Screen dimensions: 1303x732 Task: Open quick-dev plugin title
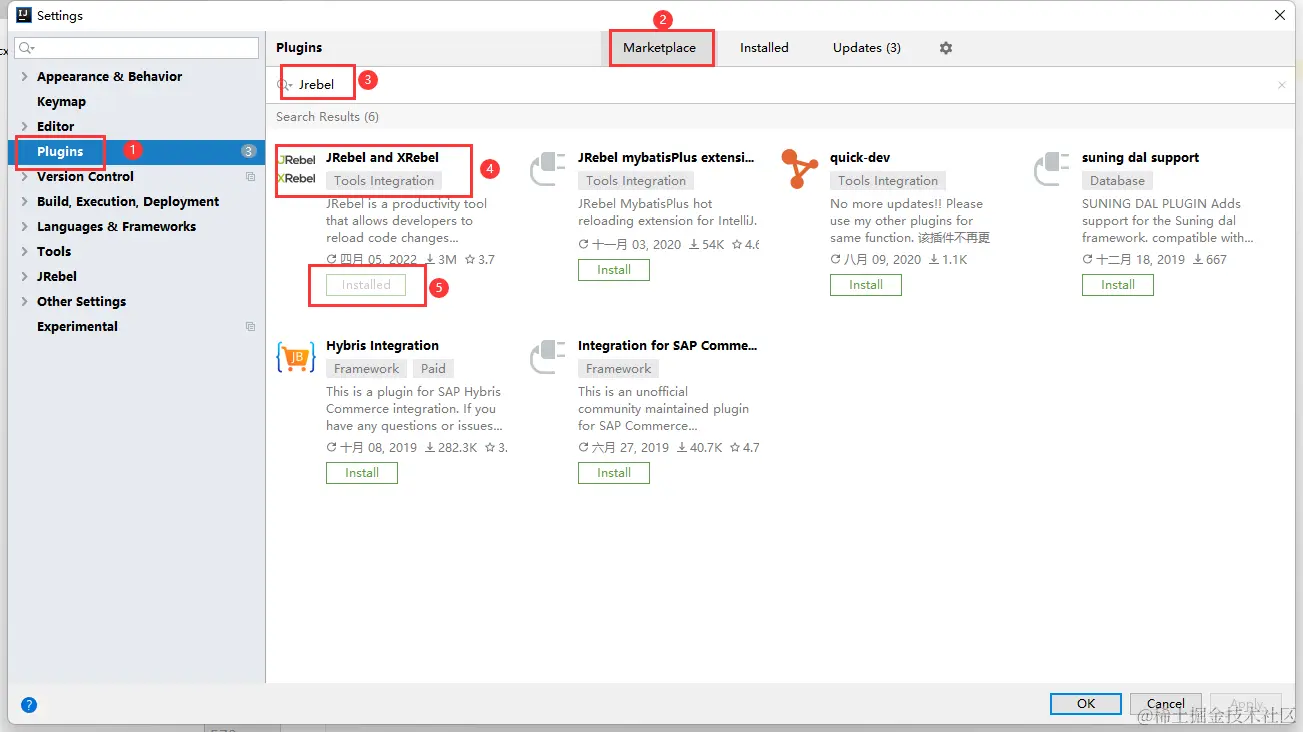pyautogui.click(x=860, y=158)
